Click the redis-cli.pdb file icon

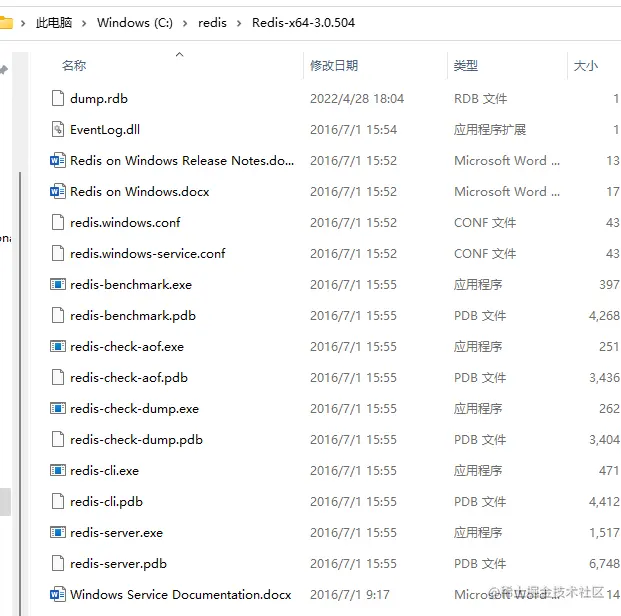[58, 501]
